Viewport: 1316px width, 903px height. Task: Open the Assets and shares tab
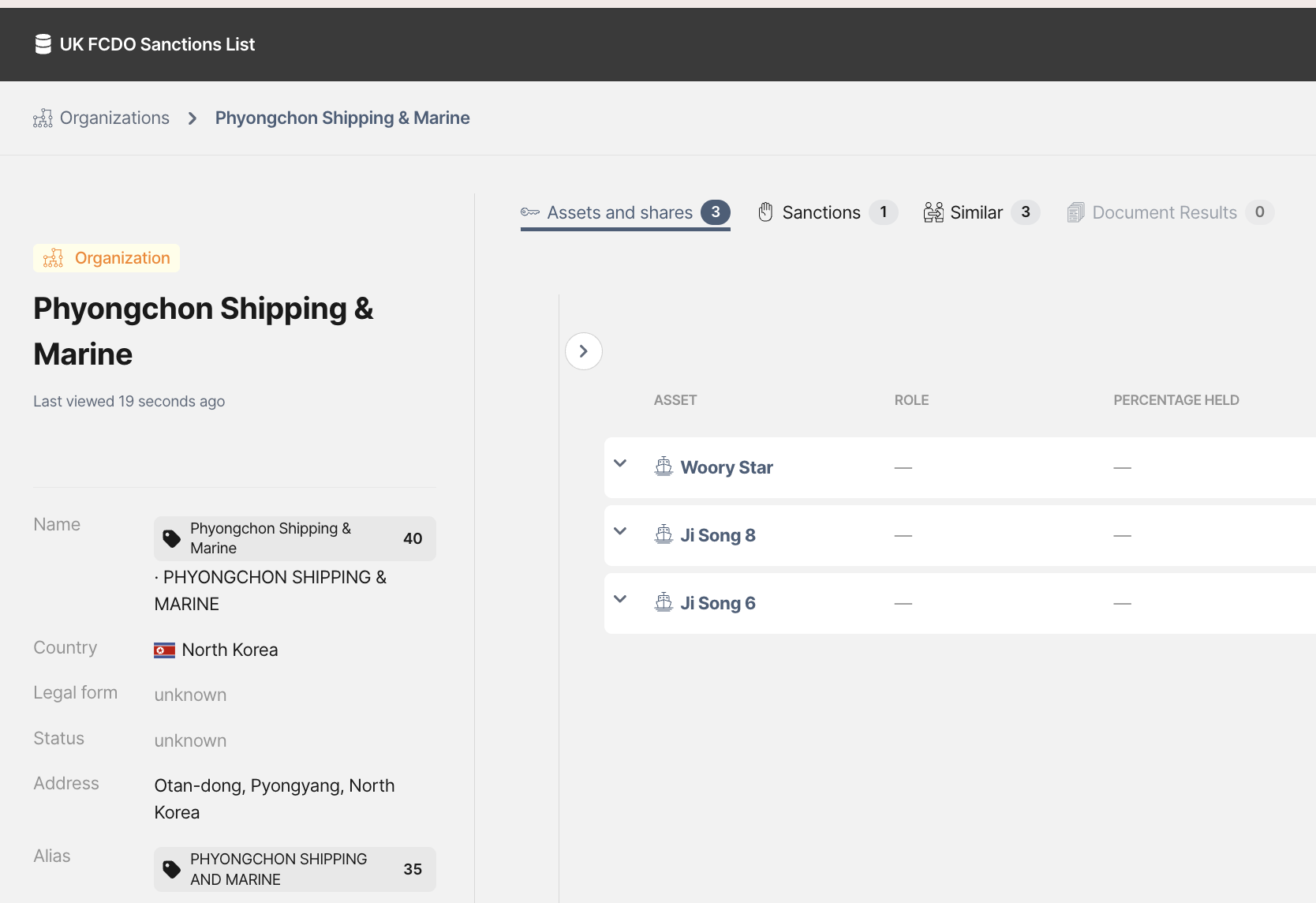(626, 213)
